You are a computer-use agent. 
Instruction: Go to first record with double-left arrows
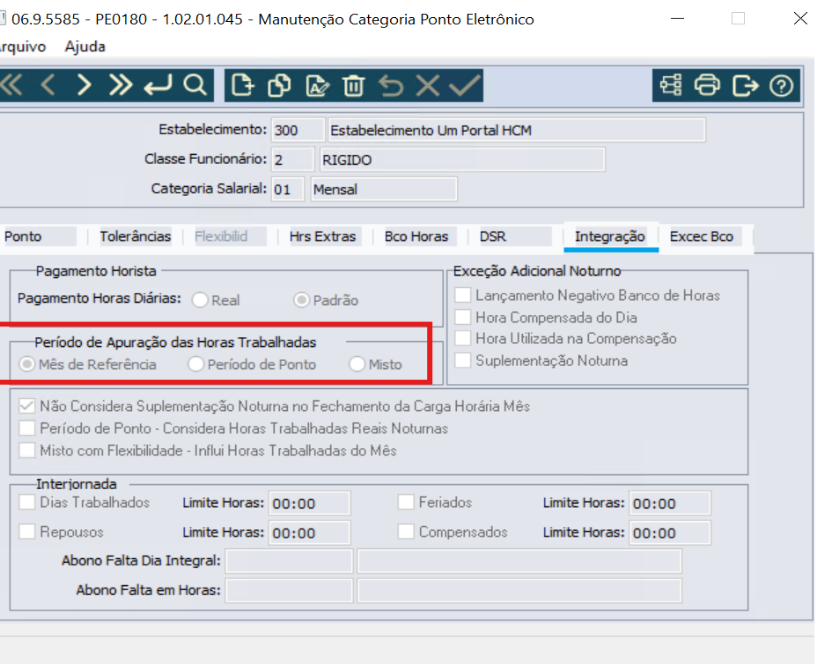tap(12, 85)
